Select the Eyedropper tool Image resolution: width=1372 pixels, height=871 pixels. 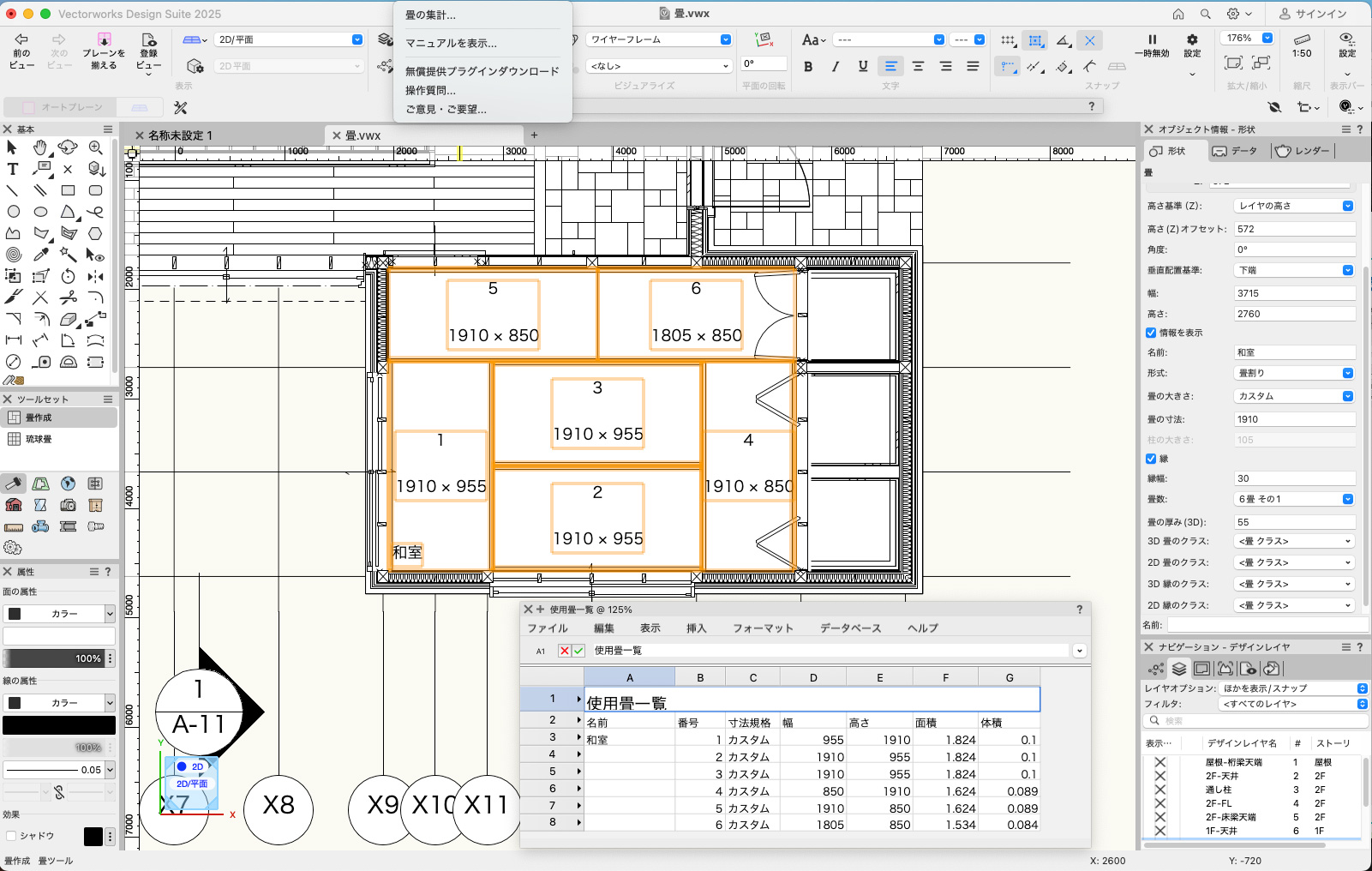40,255
